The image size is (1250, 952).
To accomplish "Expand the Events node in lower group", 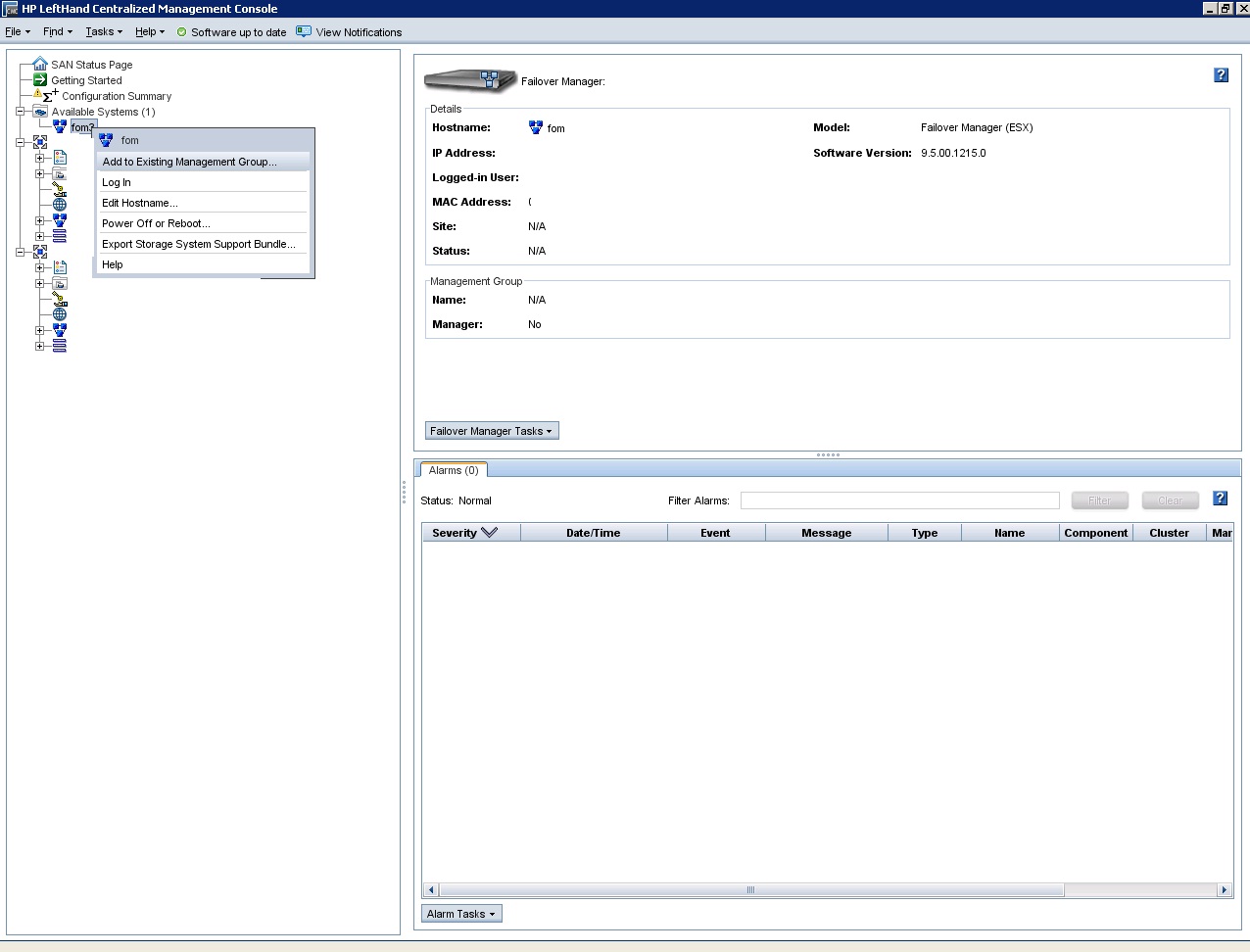I will click(40, 267).
